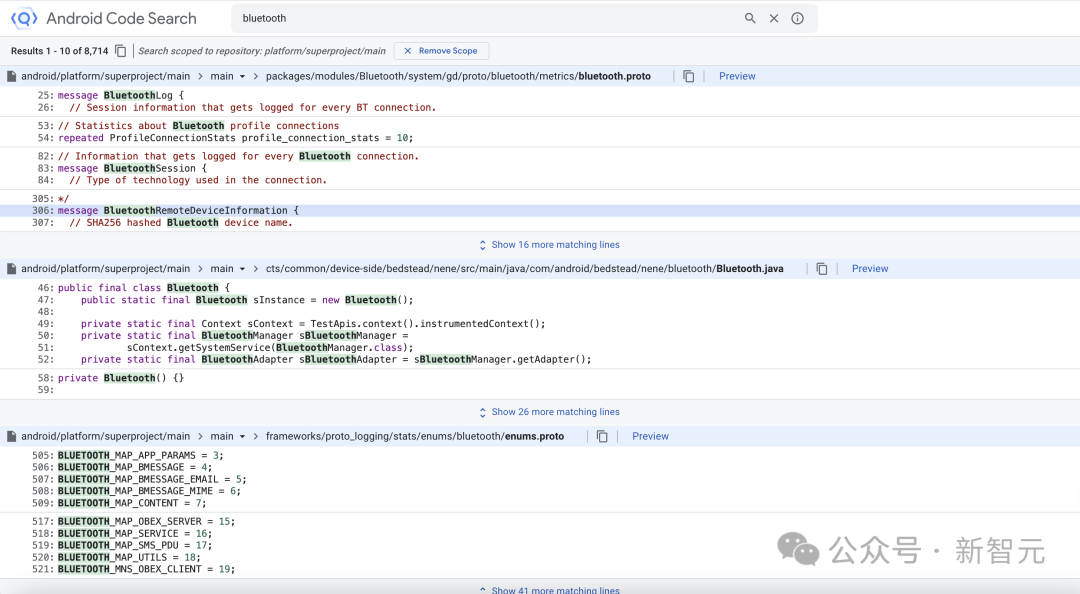Viewport: 1080px width, 594px height.
Task: Preview the enums.proto file
Action: click(x=650, y=436)
